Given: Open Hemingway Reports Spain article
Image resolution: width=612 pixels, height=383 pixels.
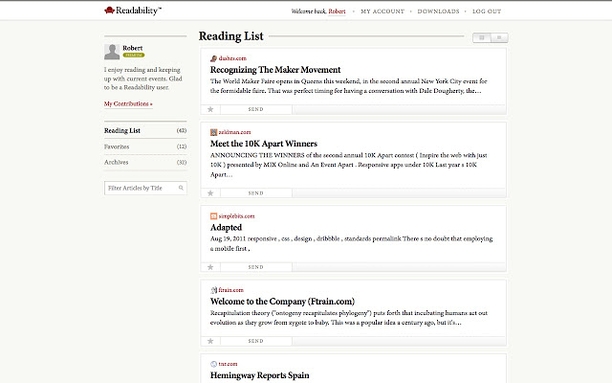Looking at the screenshot, I should [260, 376].
